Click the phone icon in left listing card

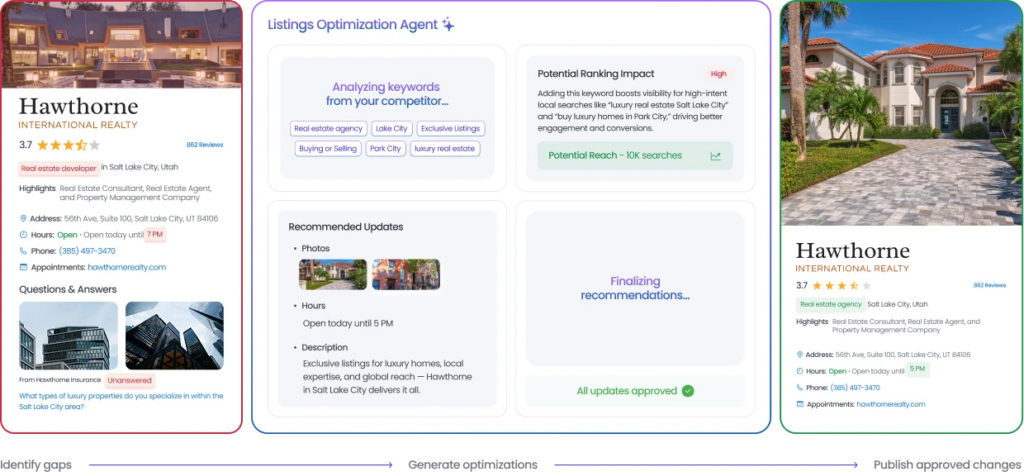(x=23, y=251)
